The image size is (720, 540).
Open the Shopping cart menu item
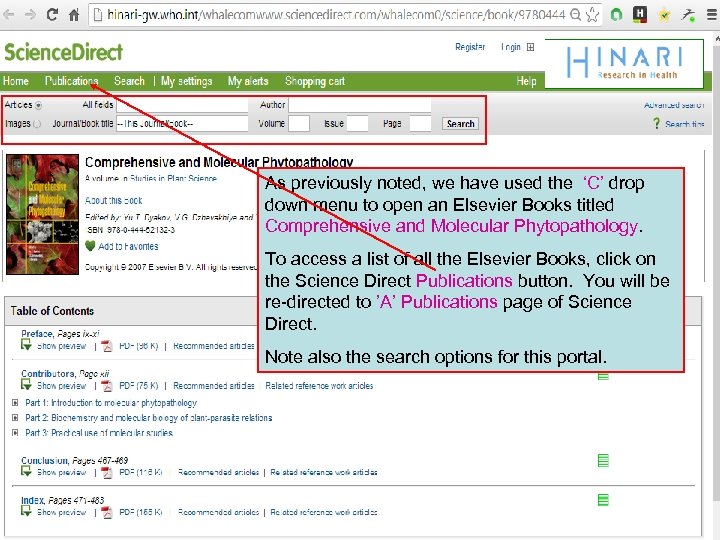pos(315,81)
